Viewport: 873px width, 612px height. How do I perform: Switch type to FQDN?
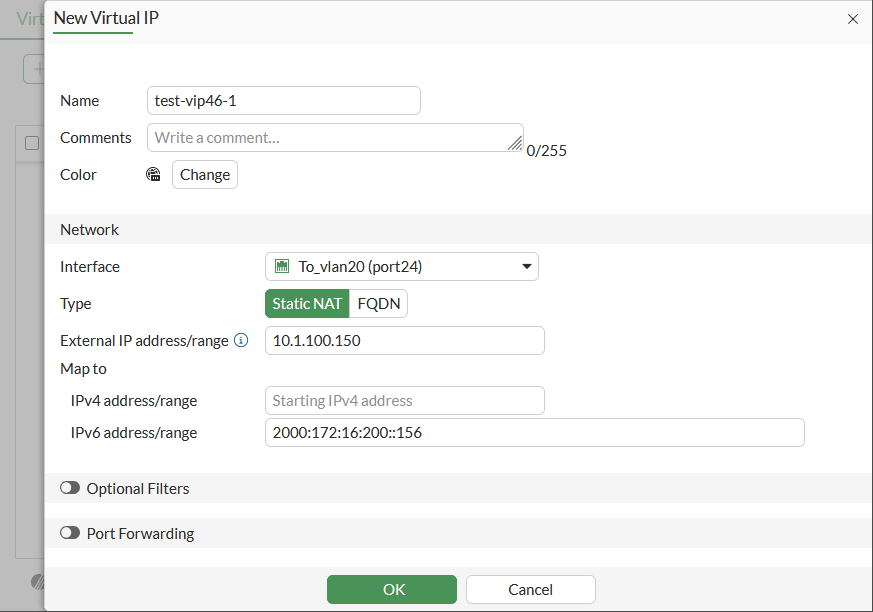pos(379,304)
